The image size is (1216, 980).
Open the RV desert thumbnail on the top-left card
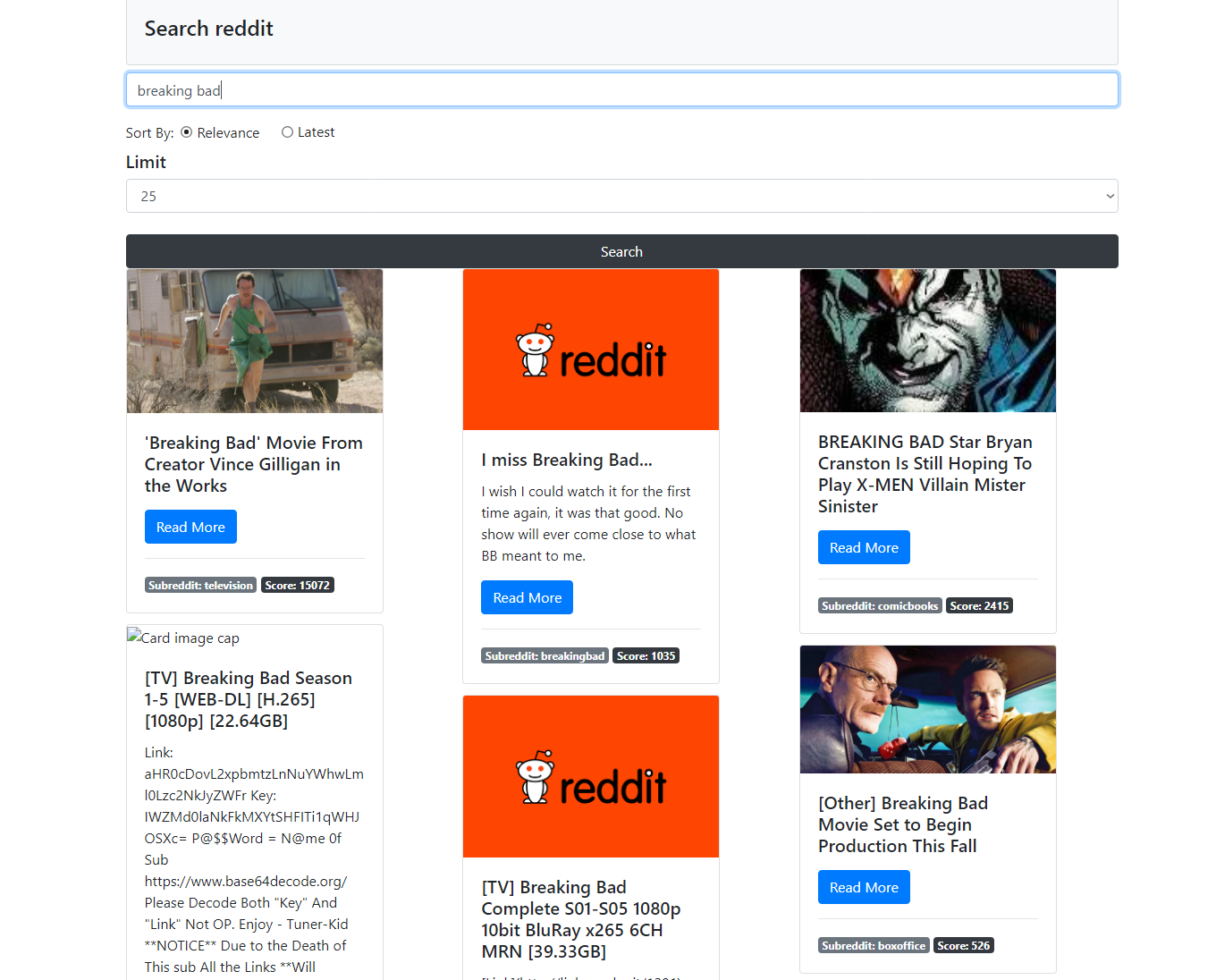point(255,341)
